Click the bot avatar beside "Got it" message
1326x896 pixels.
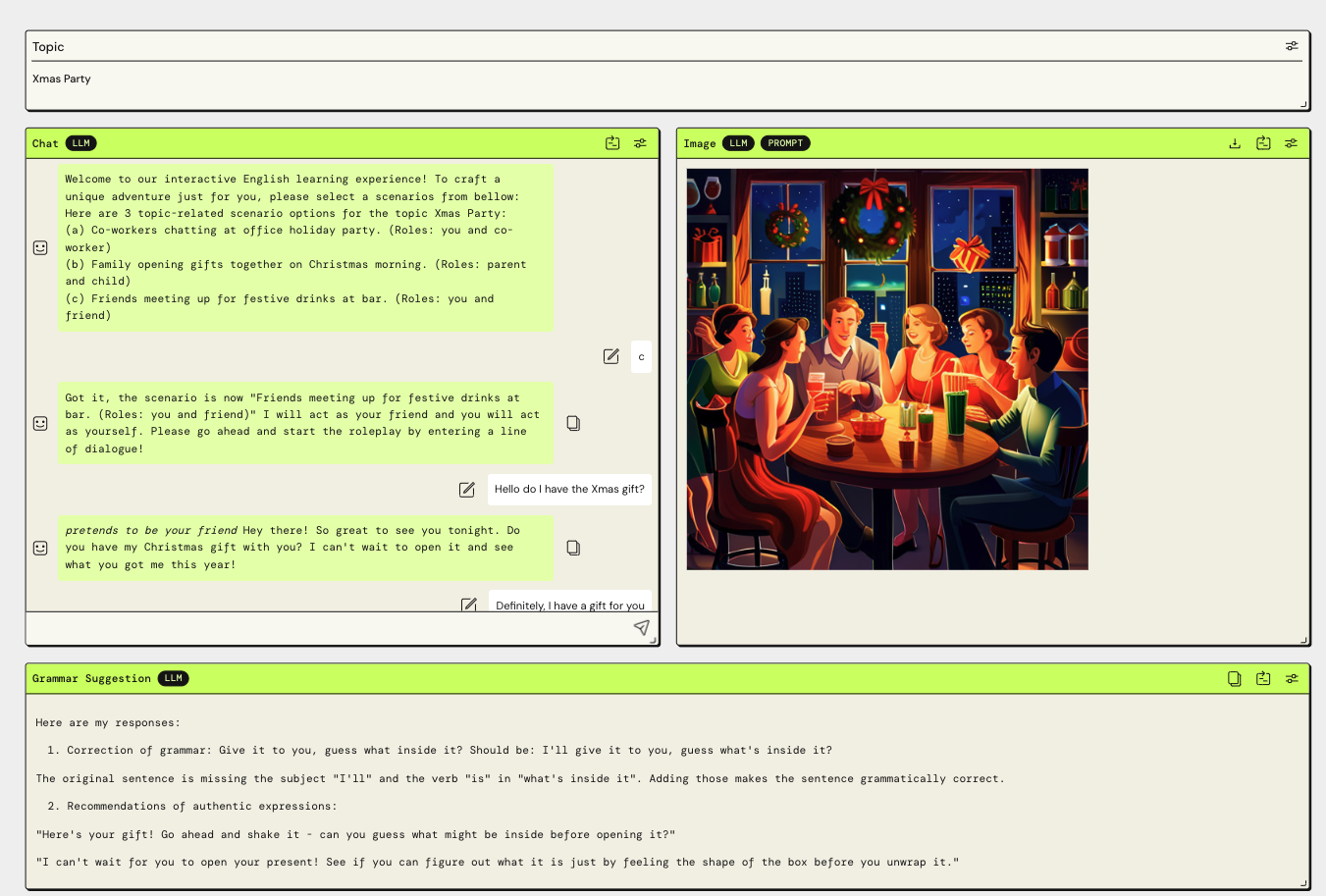point(40,423)
